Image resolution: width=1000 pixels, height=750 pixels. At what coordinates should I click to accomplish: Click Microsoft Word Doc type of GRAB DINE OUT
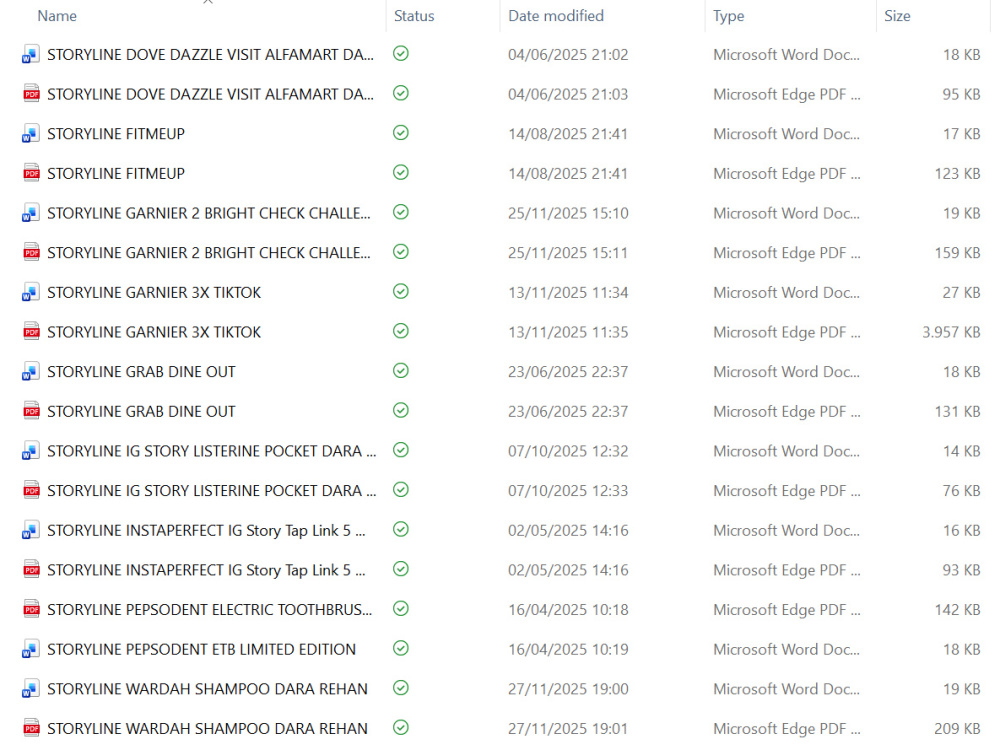coord(786,372)
